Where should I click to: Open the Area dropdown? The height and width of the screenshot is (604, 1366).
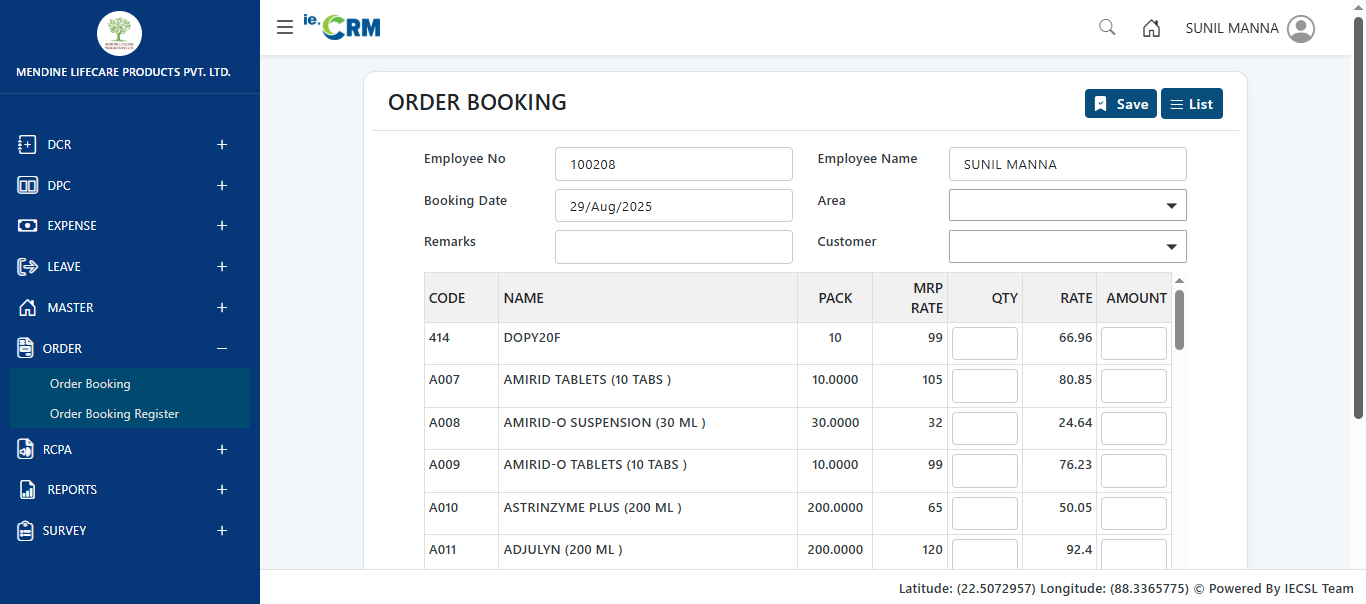[1067, 205]
